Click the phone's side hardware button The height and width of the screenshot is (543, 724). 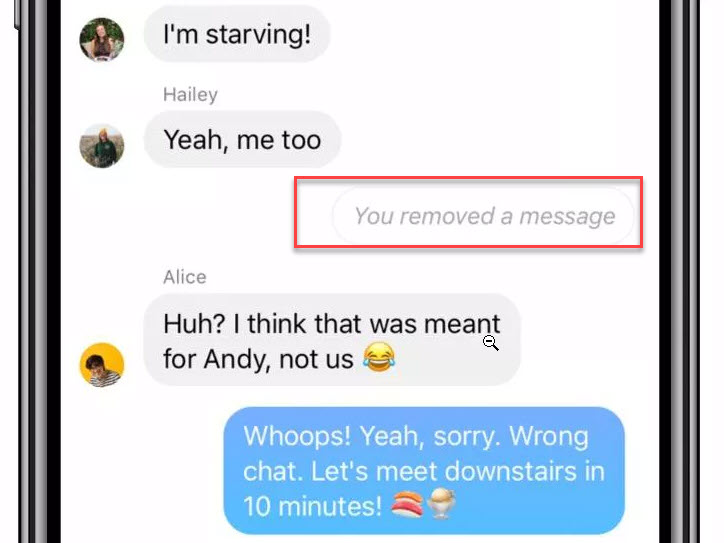[x=17, y=14]
